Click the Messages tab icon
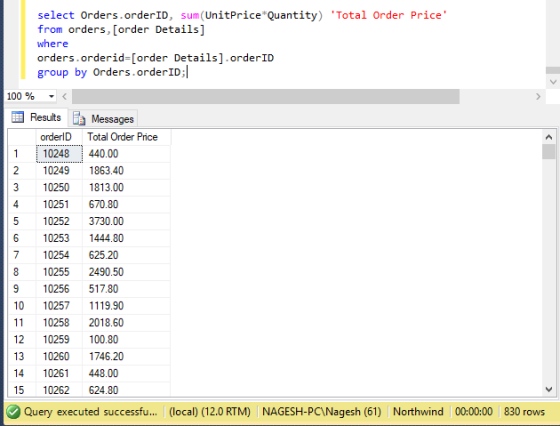This screenshot has height=426, width=560. [79, 119]
